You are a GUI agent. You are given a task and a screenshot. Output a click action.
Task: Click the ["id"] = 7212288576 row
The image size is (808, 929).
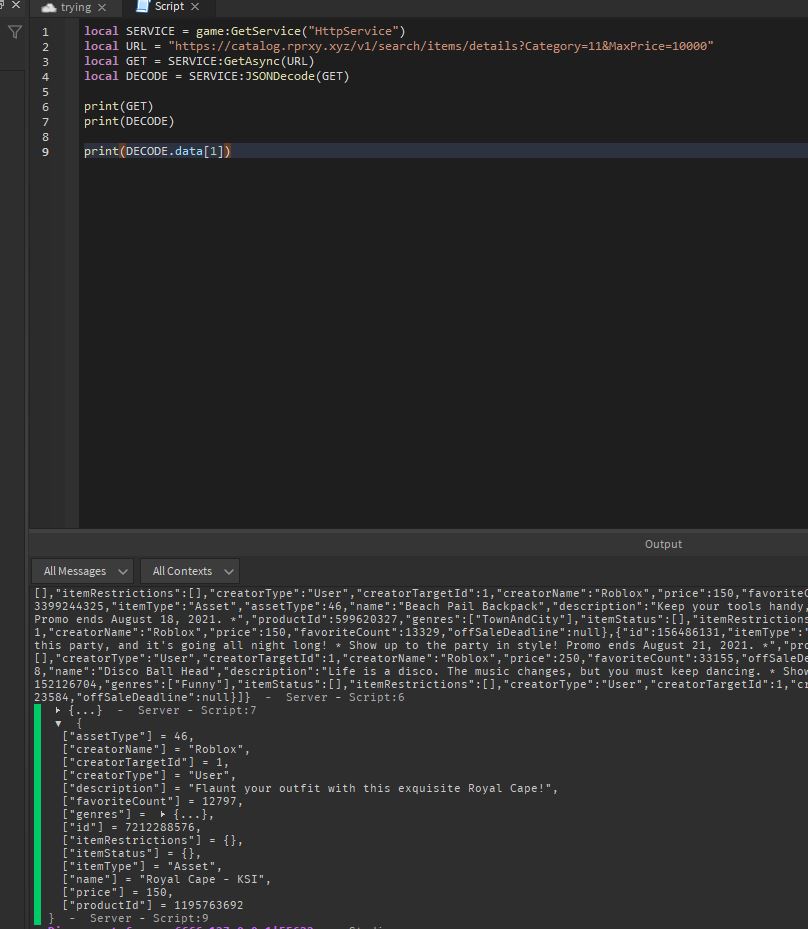(132, 827)
